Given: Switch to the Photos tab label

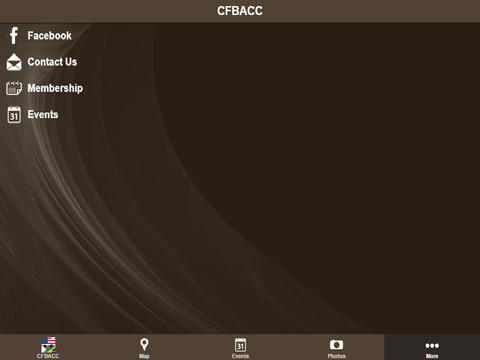Looking at the screenshot, I should pos(336,356).
